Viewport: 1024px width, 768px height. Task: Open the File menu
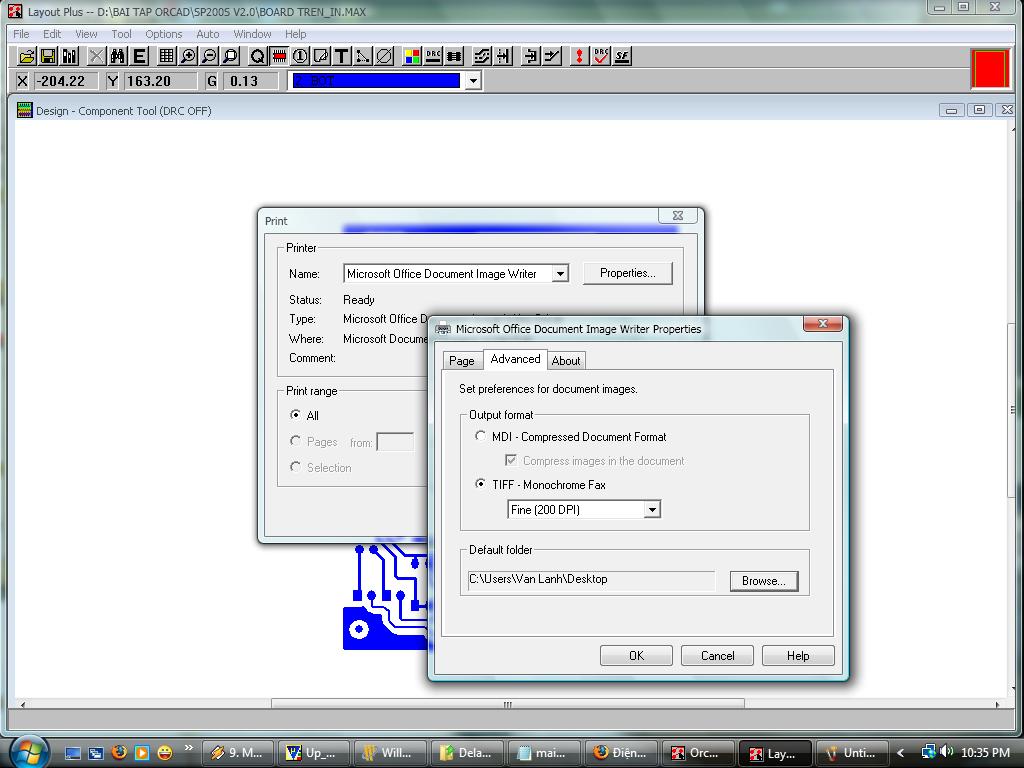coord(22,34)
